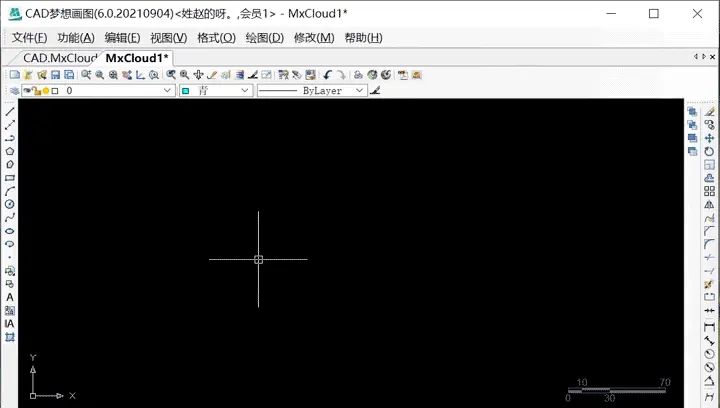Click the Open file icon
The width and height of the screenshot is (720, 408).
click(x=28, y=75)
